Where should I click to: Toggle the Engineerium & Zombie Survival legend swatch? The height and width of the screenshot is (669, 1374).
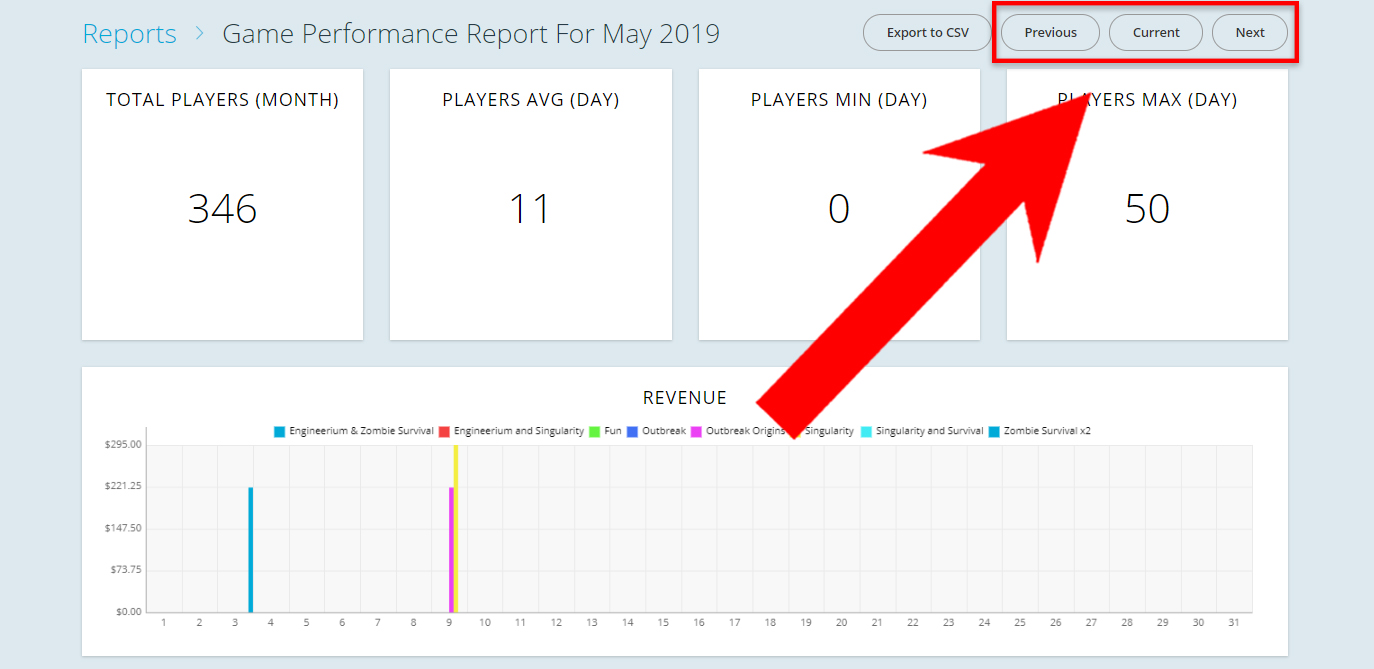[x=280, y=431]
